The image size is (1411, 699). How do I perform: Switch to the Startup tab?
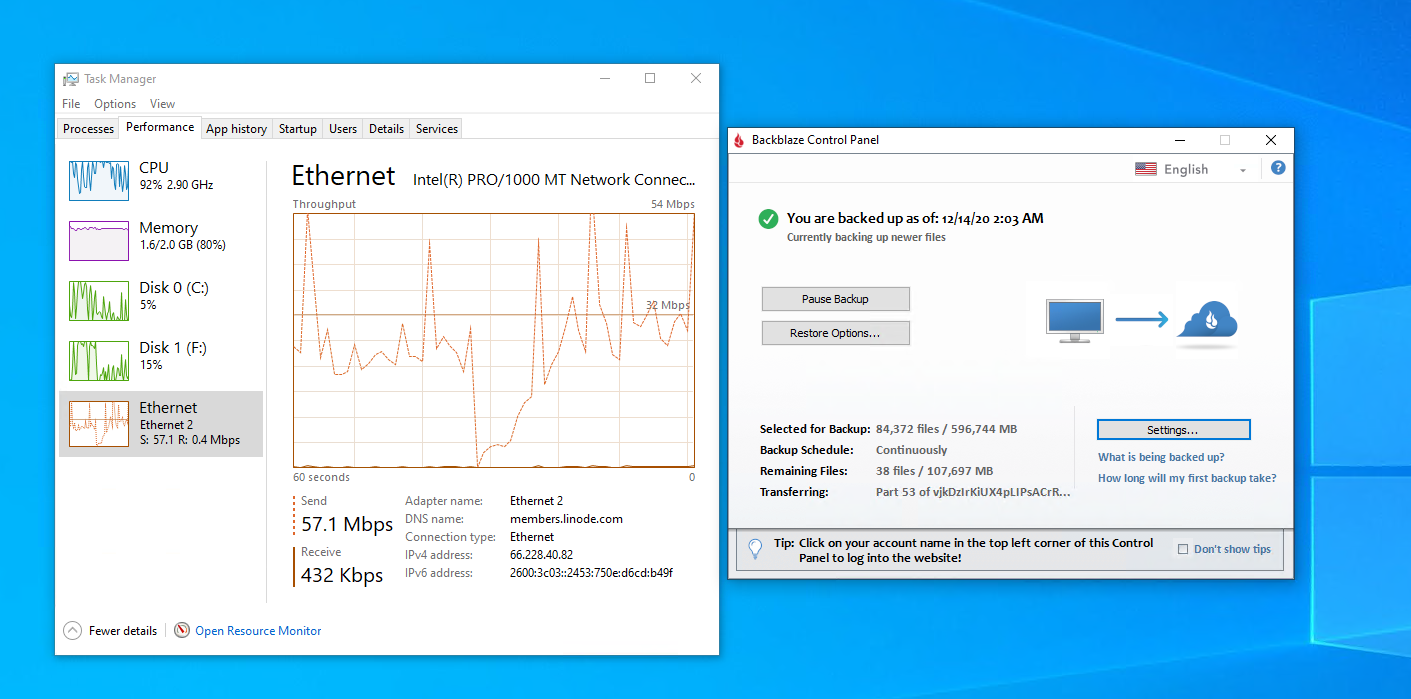pos(298,129)
